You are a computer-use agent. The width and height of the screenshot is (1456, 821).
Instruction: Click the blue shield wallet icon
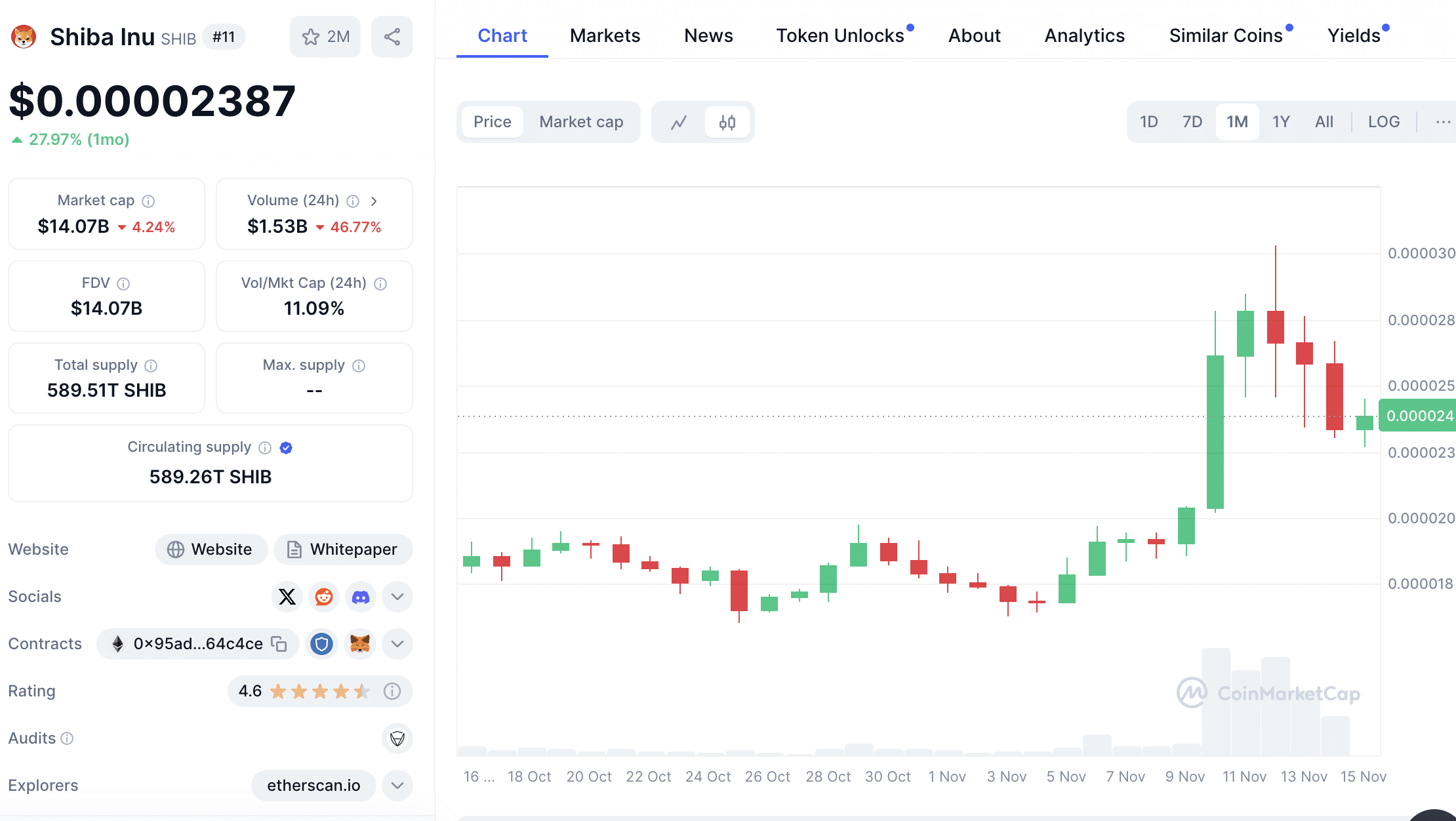tap(321, 644)
